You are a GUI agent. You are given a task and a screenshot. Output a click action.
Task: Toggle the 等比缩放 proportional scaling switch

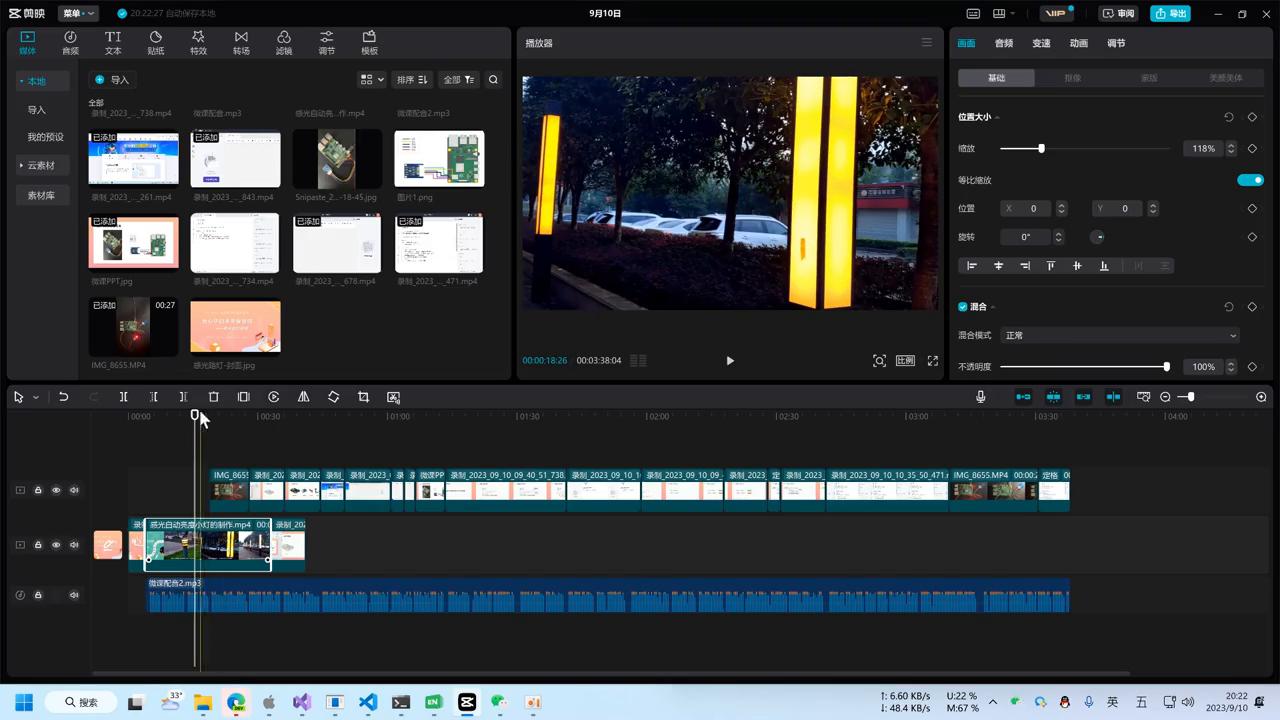[1250, 180]
